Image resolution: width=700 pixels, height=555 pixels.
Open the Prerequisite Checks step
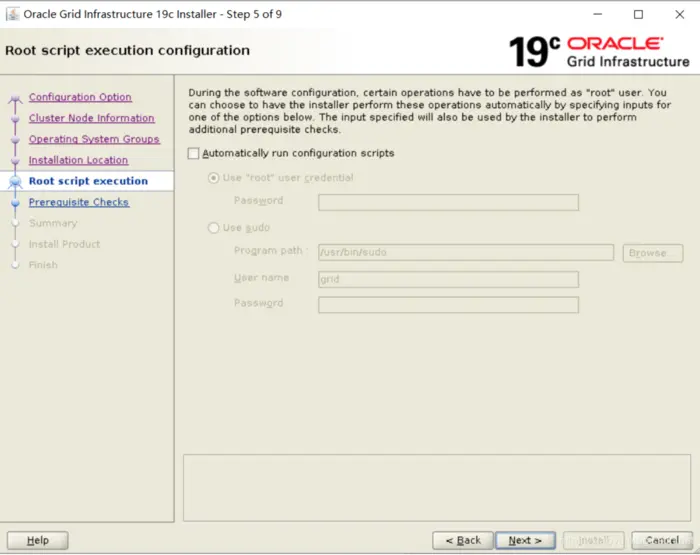coord(79,202)
